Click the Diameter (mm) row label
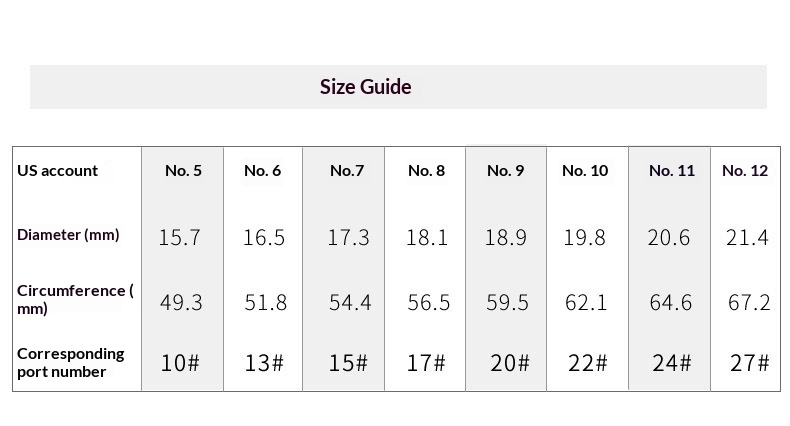This screenshot has width=790, height=426. 68,235
